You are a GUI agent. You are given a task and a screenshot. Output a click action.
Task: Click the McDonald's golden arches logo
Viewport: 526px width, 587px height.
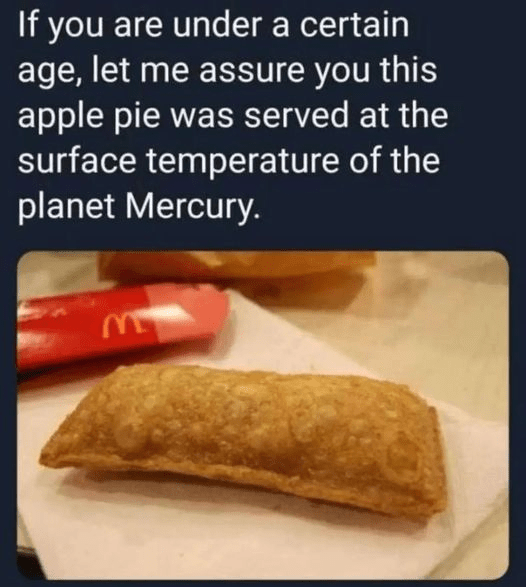tap(121, 325)
